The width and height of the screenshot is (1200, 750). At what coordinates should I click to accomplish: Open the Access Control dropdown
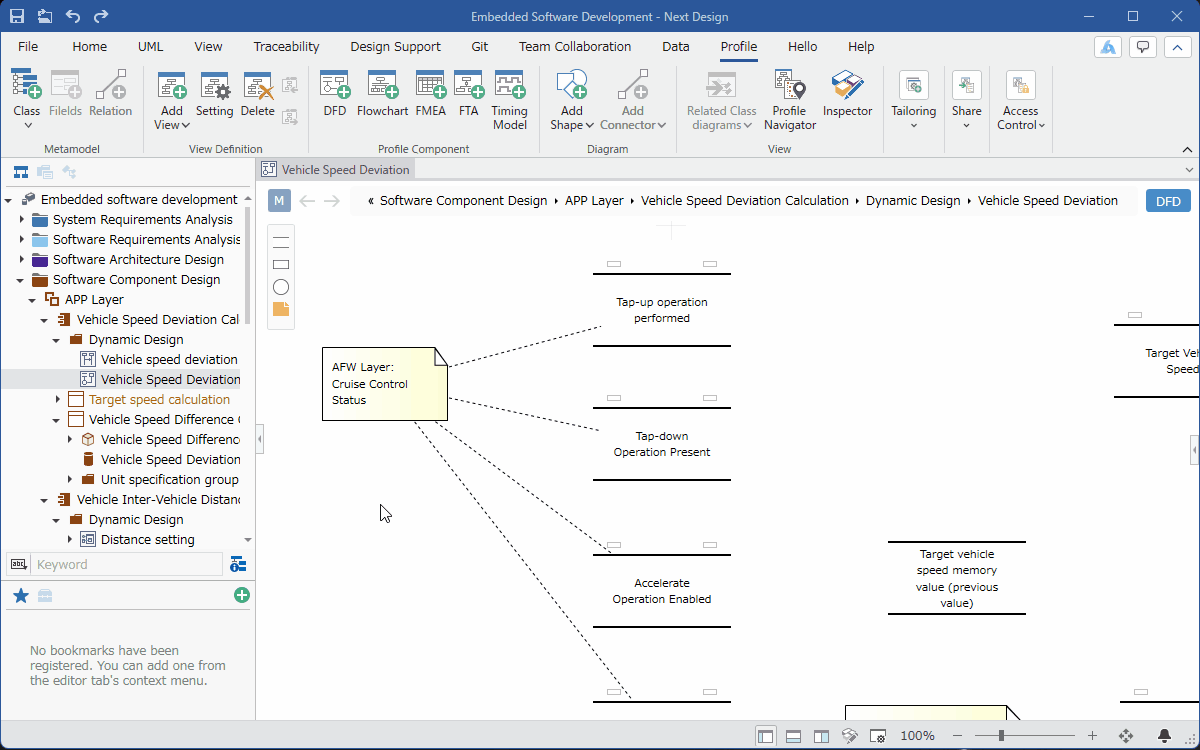tap(1021, 100)
